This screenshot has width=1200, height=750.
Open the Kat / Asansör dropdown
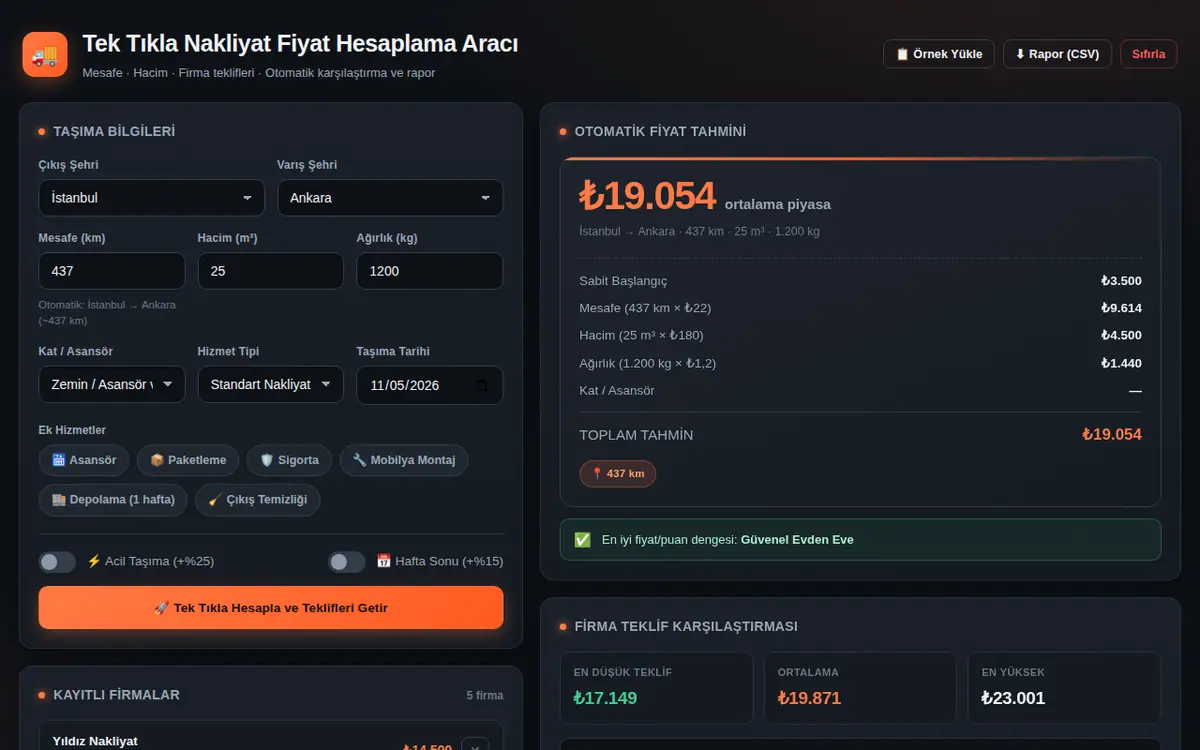tap(112, 385)
